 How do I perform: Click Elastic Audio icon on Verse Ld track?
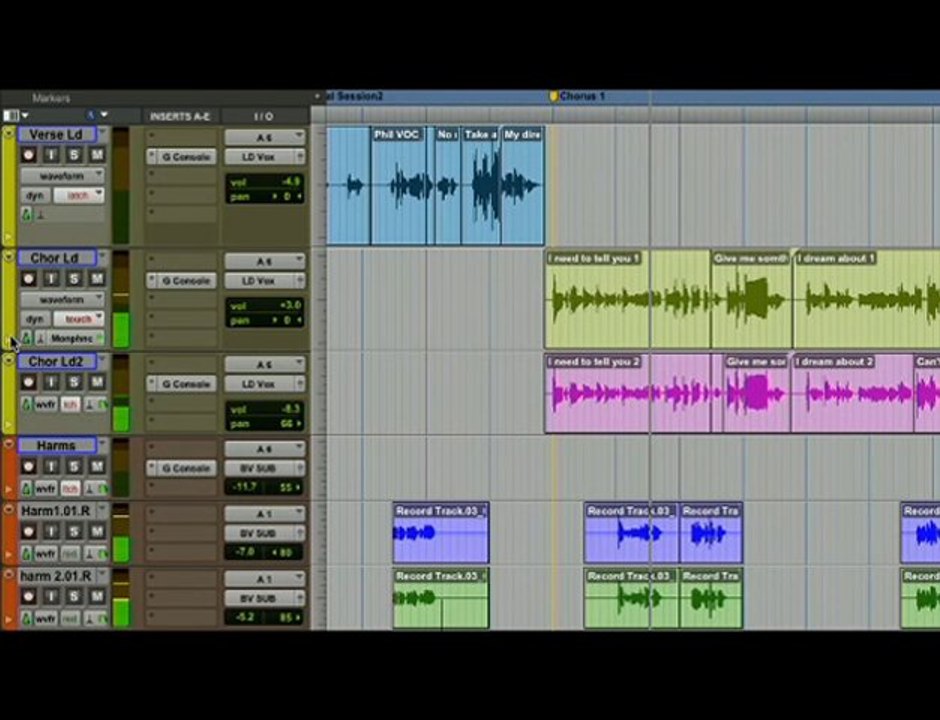pyautogui.click(x=40, y=214)
